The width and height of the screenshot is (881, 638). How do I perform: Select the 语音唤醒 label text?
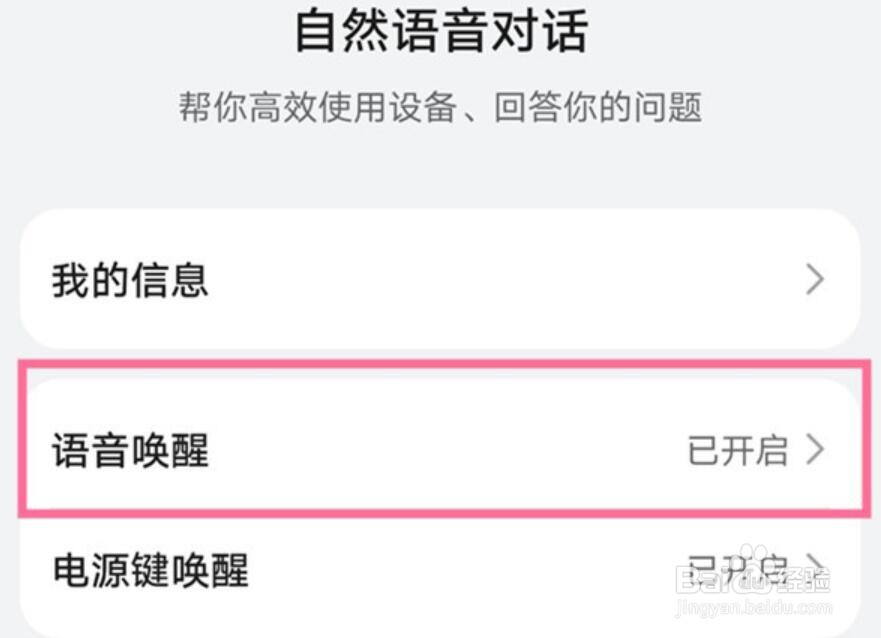pos(130,450)
